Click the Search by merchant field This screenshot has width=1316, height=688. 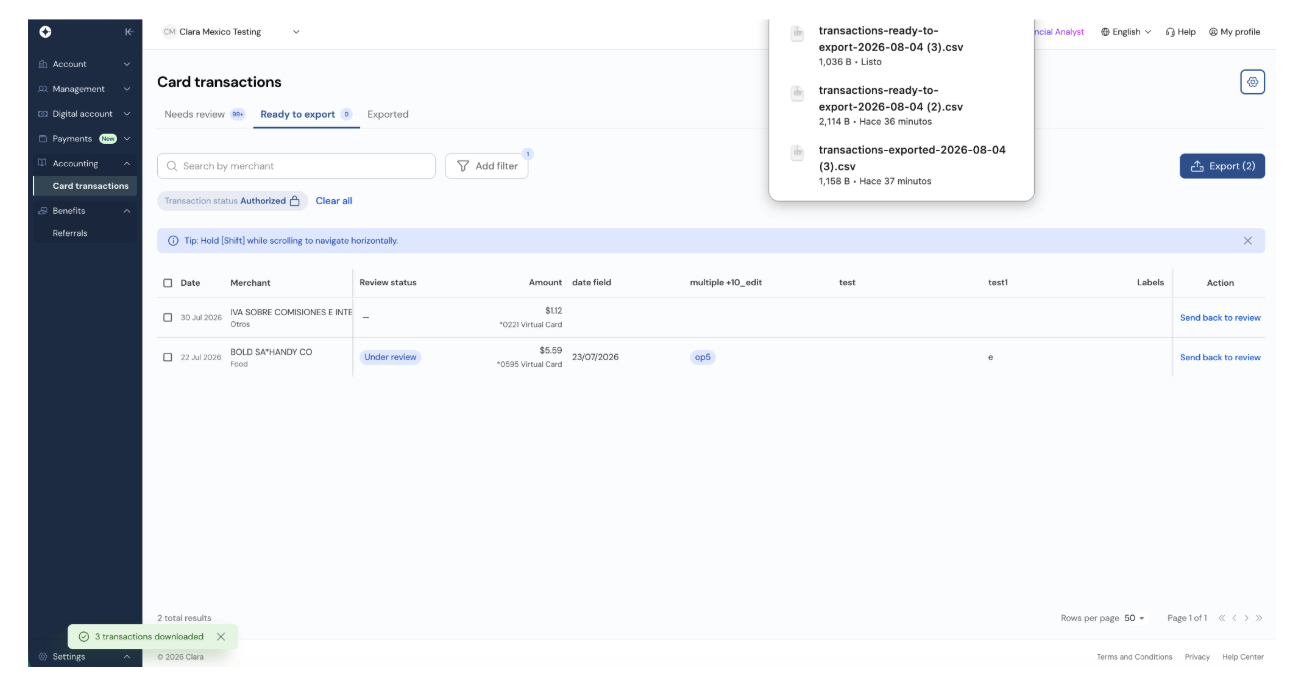coord(296,166)
